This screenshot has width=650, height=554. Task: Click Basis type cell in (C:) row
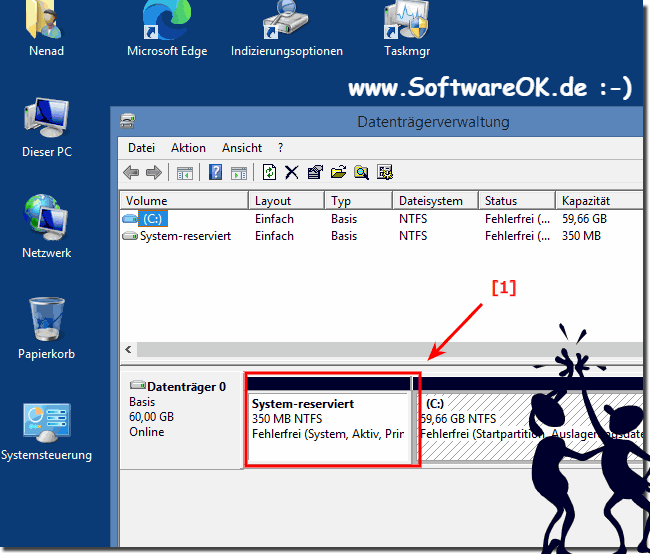coord(344,219)
